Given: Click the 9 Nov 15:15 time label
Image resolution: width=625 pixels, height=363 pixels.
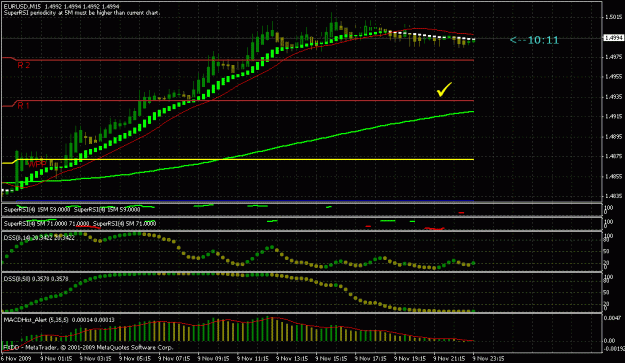Looking at the screenshot, I should [331, 358].
